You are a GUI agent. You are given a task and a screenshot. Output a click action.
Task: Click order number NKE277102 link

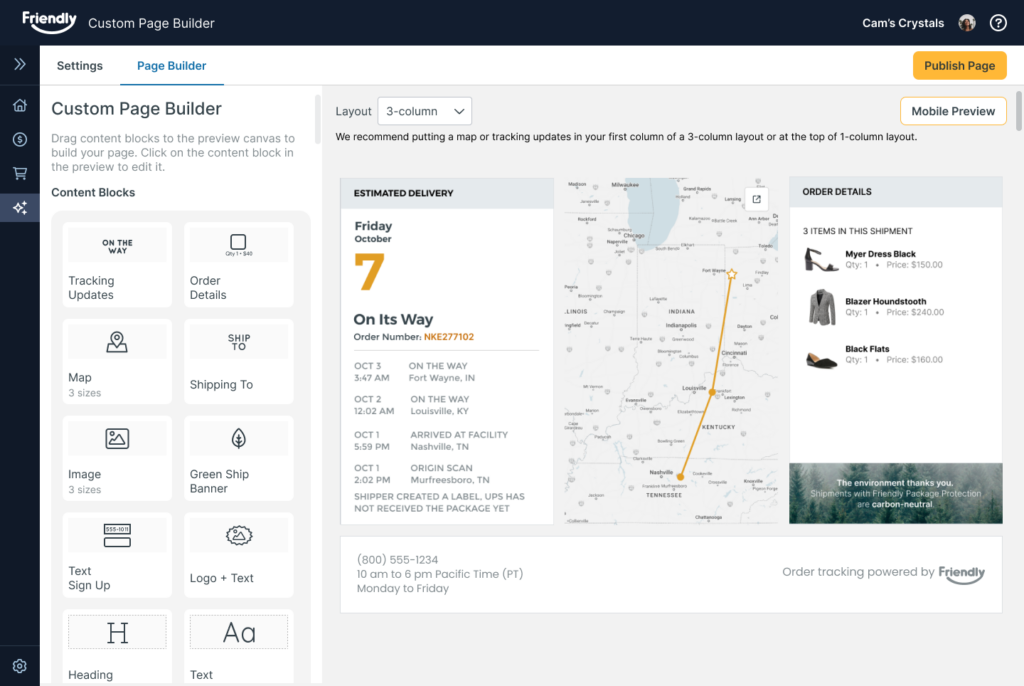(447, 337)
